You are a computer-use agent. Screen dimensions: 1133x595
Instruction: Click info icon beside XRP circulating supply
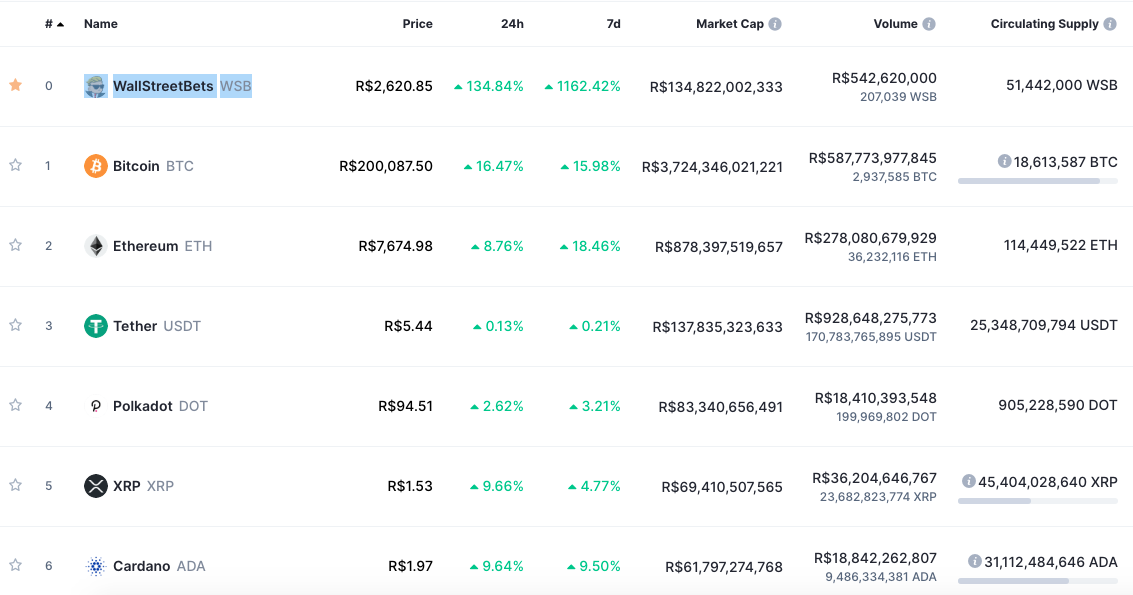pyautogui.click(x=969, y=481)
